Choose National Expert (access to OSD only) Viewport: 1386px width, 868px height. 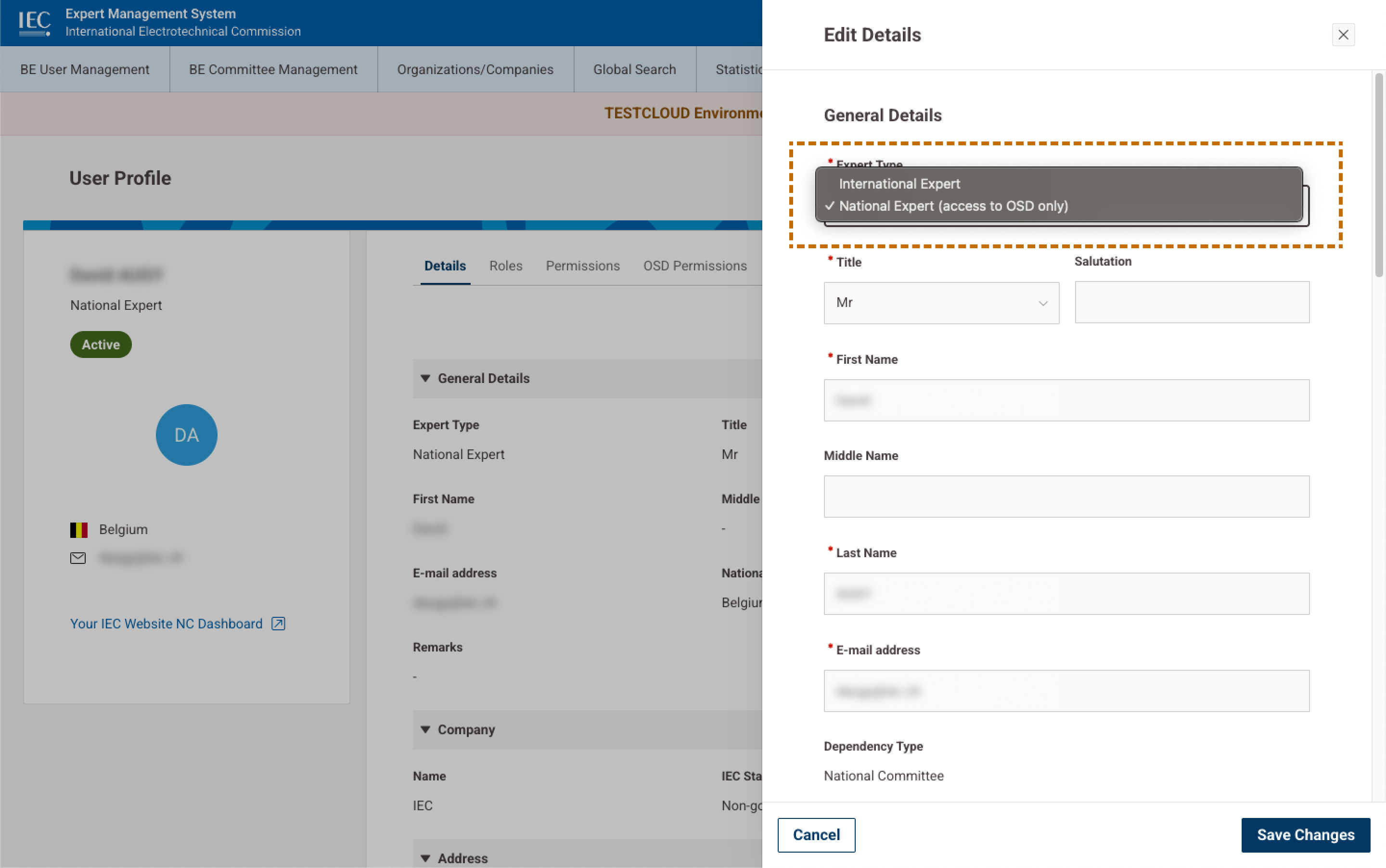tap(953, 206)
